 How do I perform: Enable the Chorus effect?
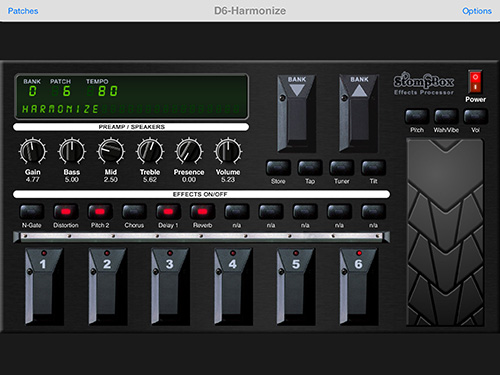[134, 212]
